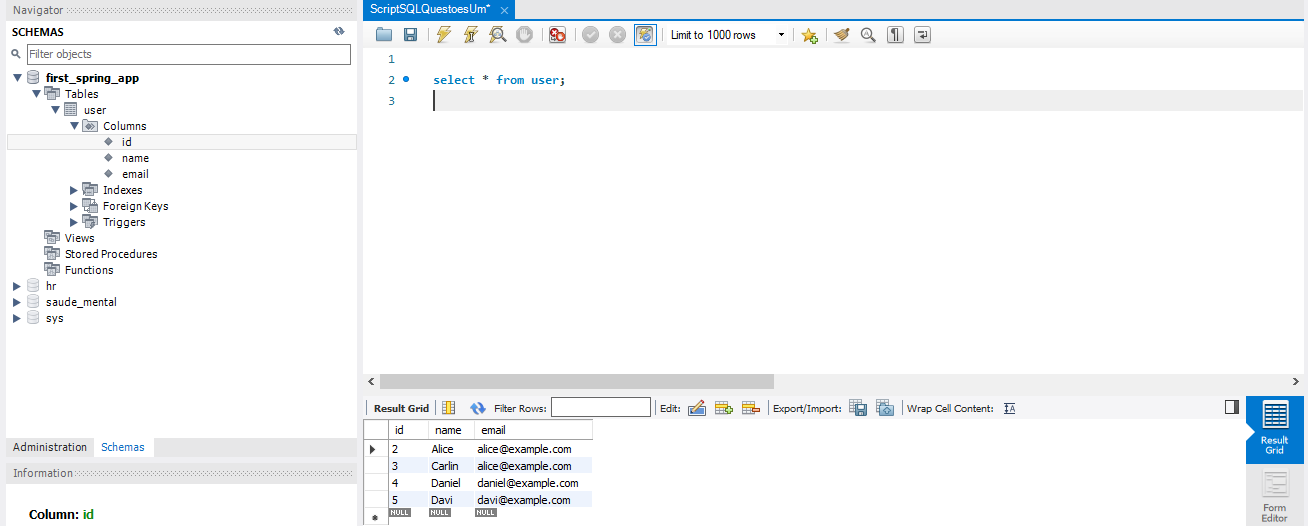
Task: Toggle the result side panel visibility
Action: [x=1232, y=407]
